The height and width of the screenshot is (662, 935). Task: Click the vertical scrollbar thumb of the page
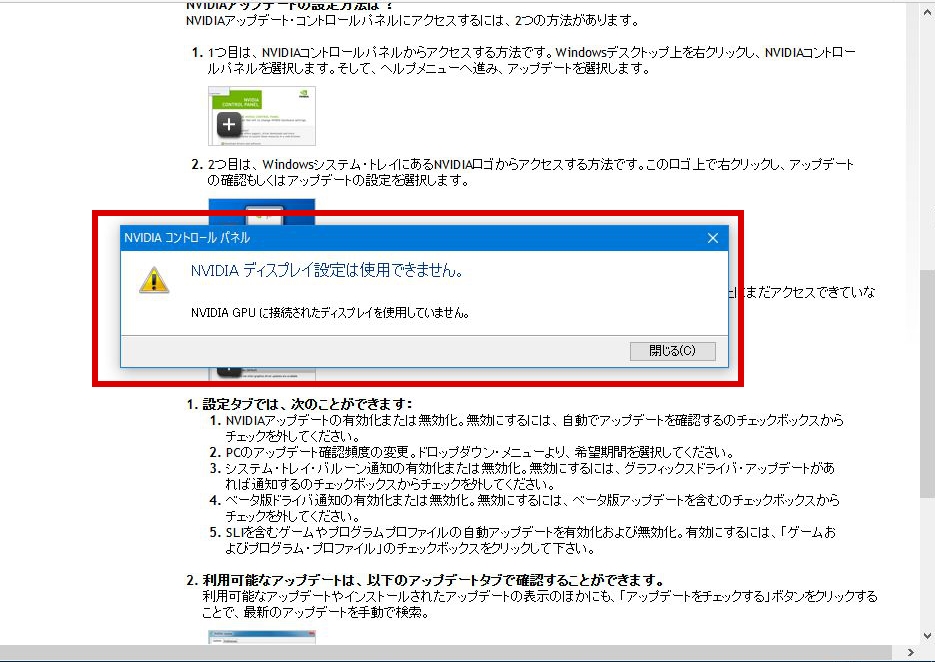[927, 383]
